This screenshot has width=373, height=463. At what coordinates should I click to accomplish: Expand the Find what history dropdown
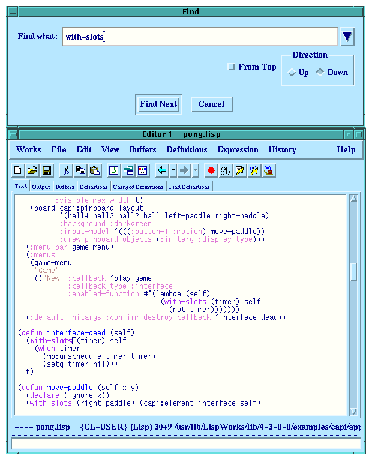[347, 36]
